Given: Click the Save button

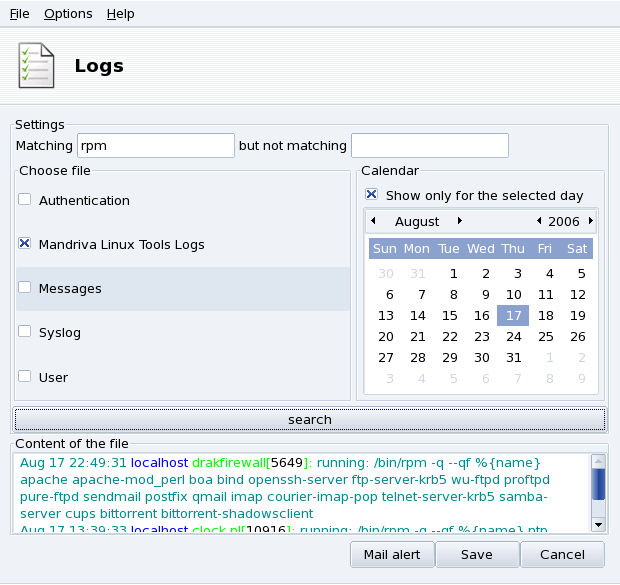Looking at the screenshot, I should pyautogui.click(x=477, y=555).
